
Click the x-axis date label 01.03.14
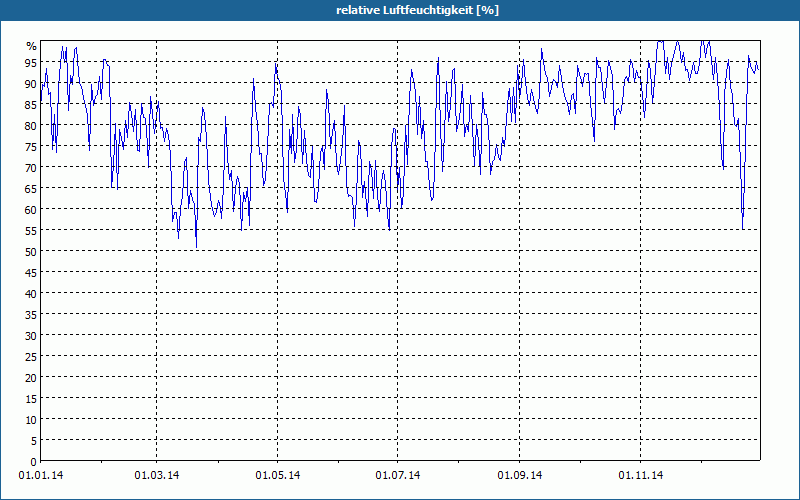click(157, 476)
